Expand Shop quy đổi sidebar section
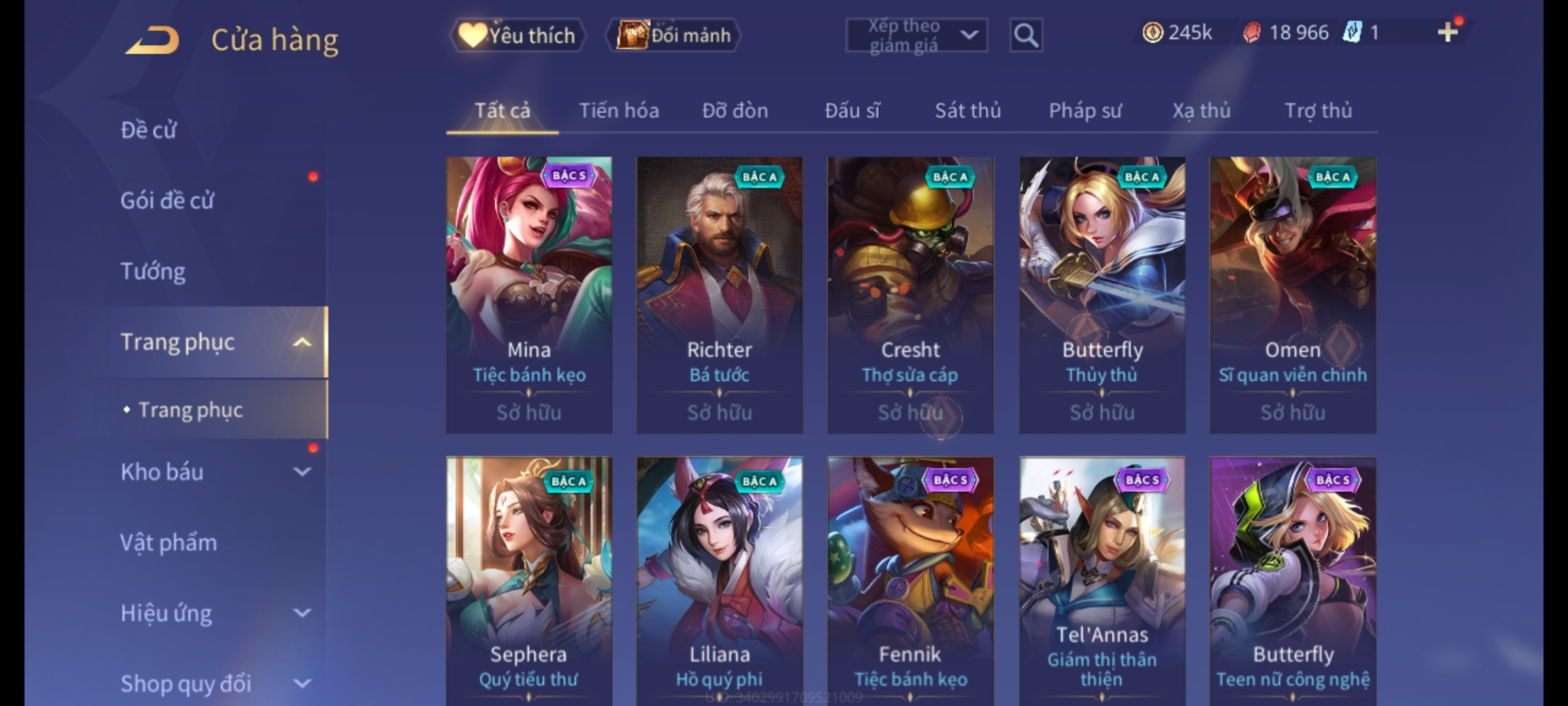Screen dimensions: 1568x706 pos(302,684)
